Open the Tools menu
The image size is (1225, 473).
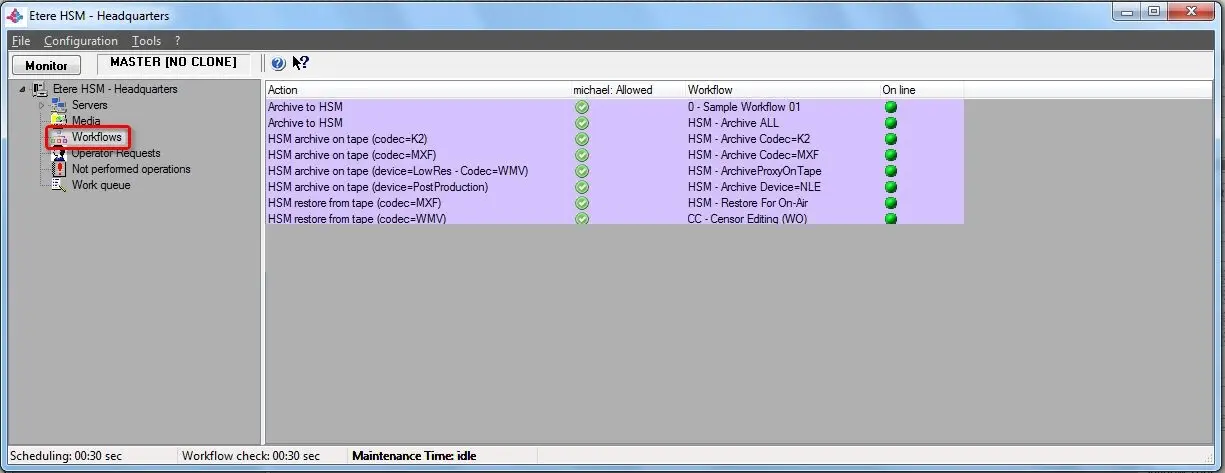(146, 41)
